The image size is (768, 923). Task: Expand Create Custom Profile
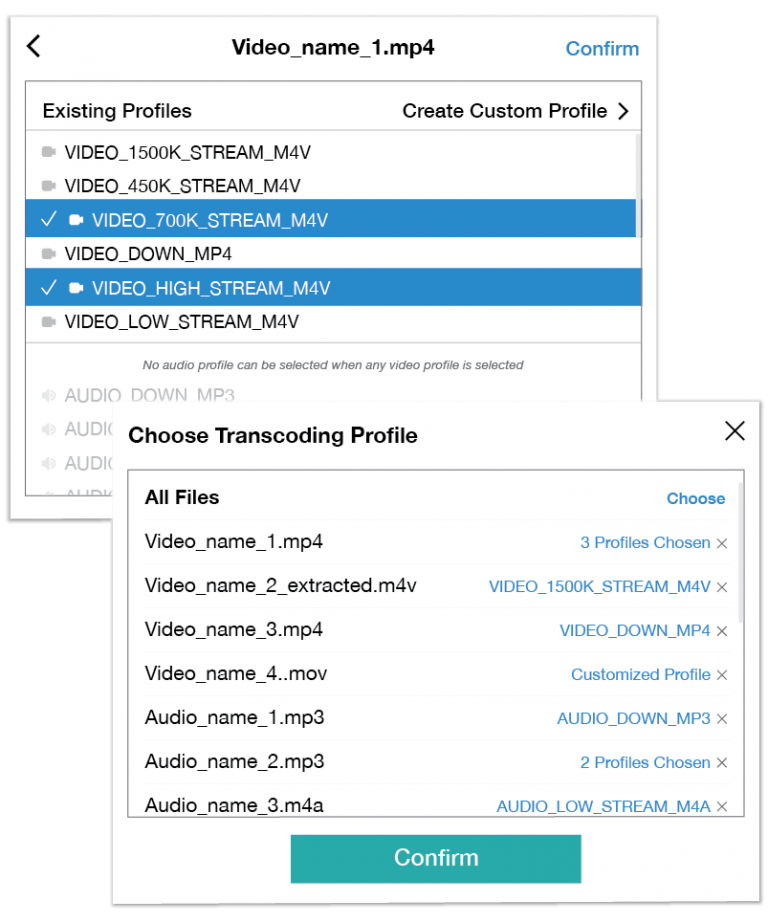[517, 111]
